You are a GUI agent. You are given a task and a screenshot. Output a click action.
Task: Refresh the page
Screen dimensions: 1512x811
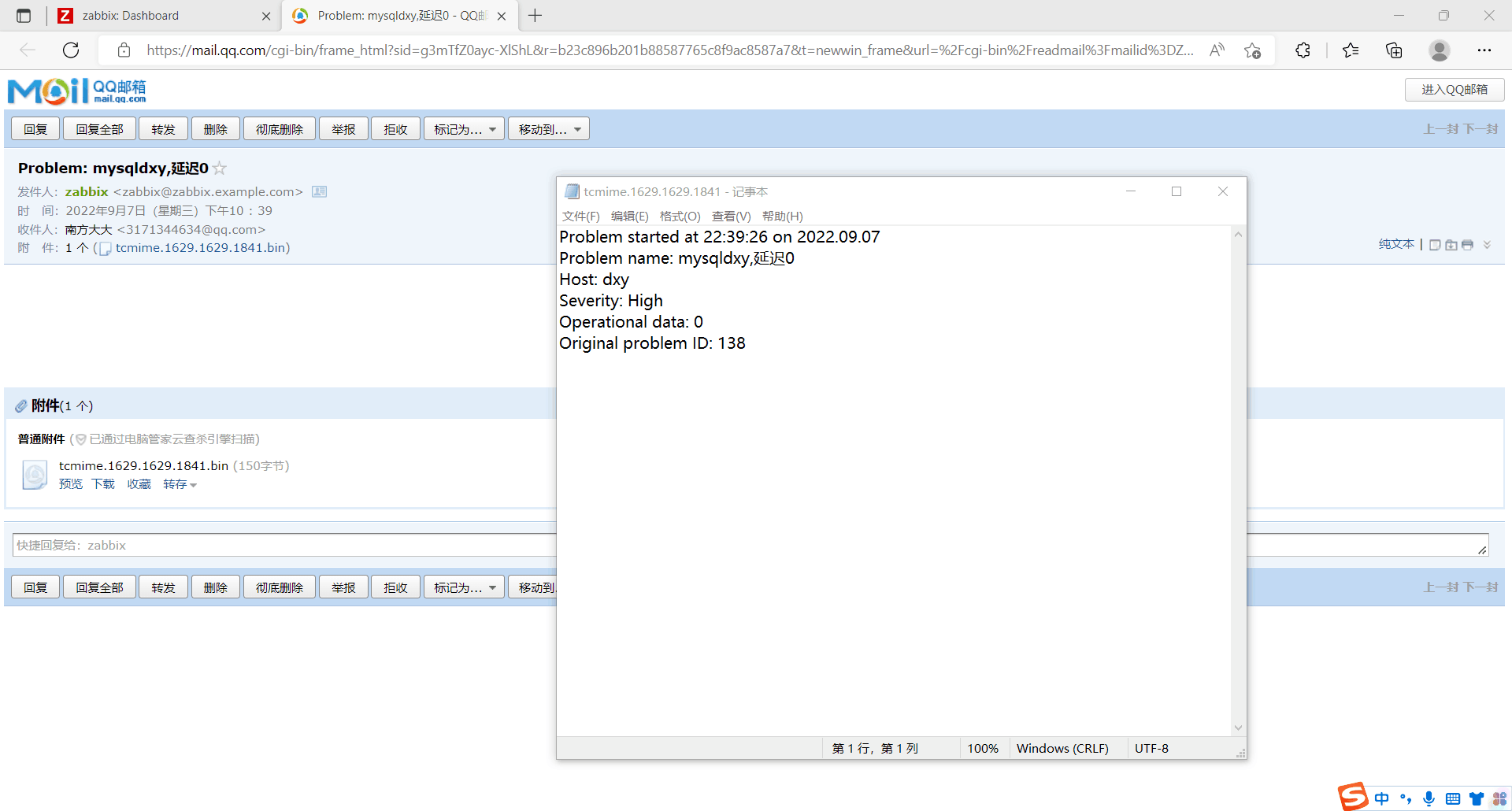point(71,50)
